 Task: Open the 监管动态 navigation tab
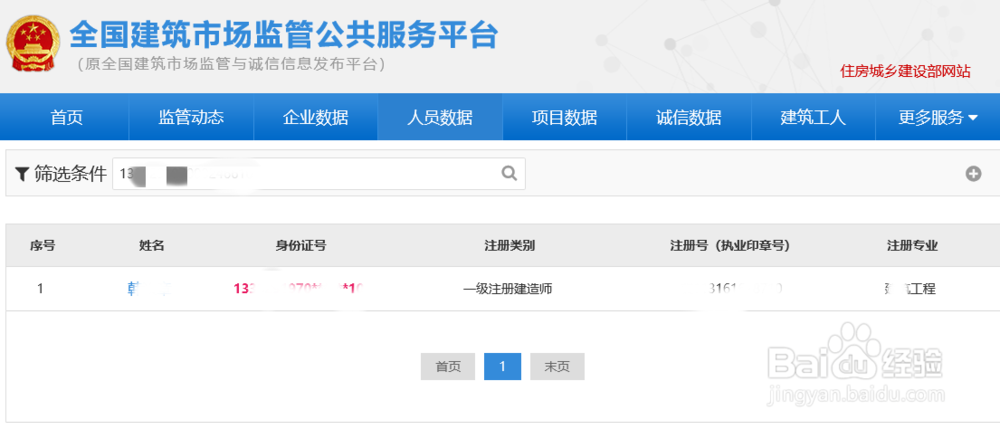pyautogui.click(x=191, y=117)
